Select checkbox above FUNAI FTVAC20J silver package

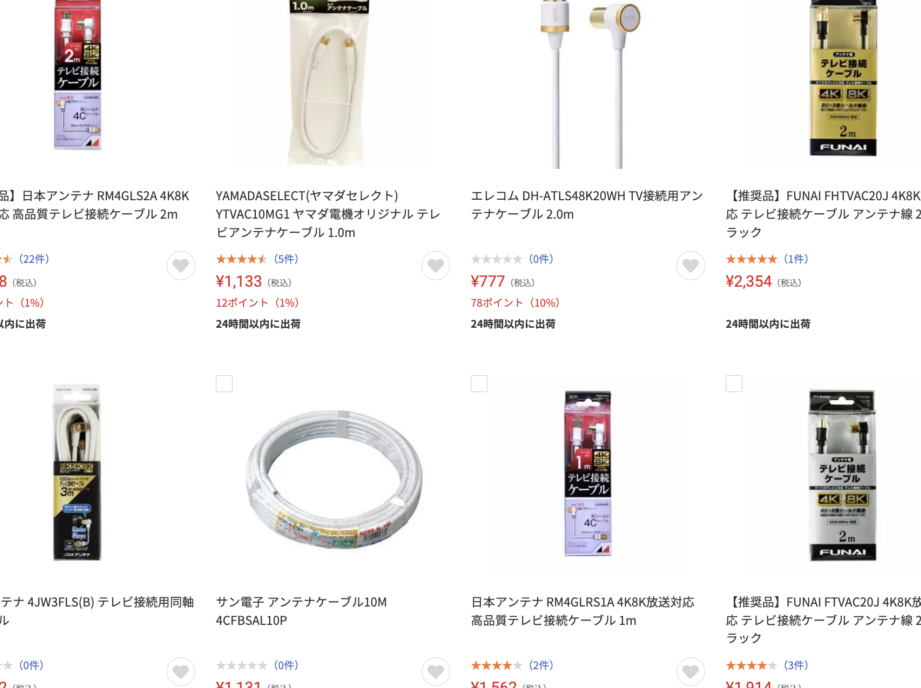point(734,384)
